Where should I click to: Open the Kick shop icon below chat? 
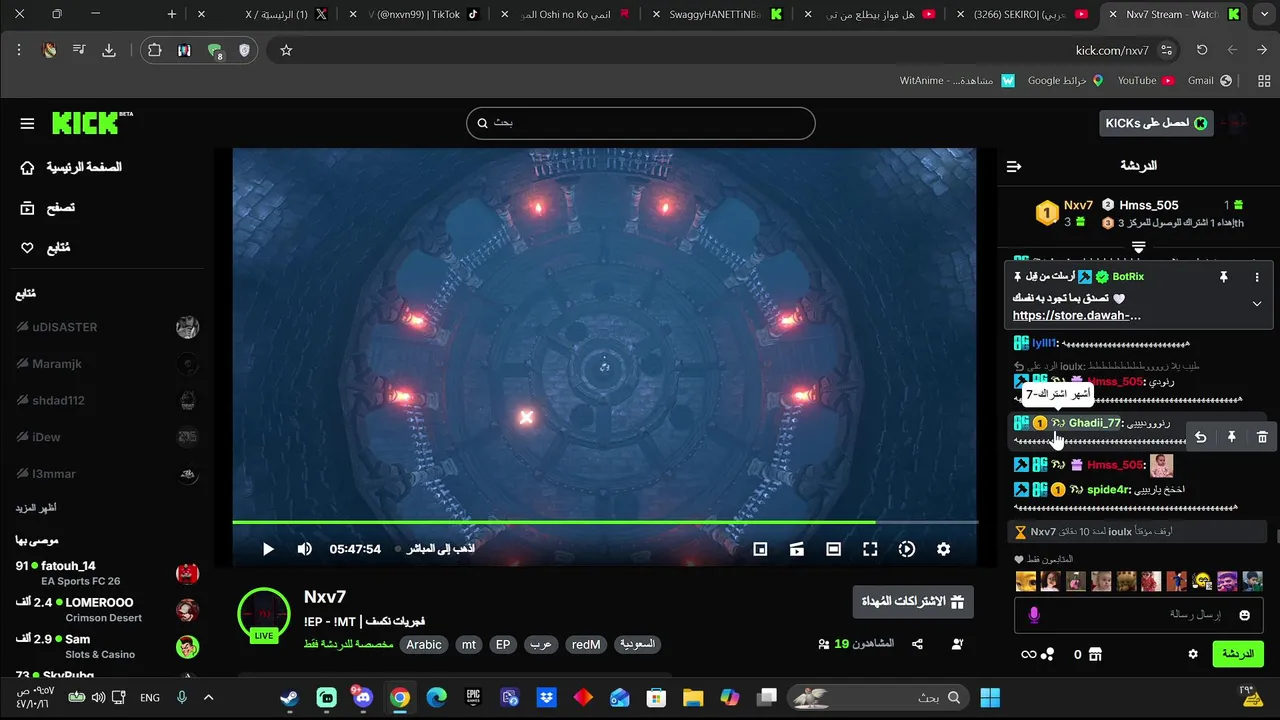coord(1095,654)
